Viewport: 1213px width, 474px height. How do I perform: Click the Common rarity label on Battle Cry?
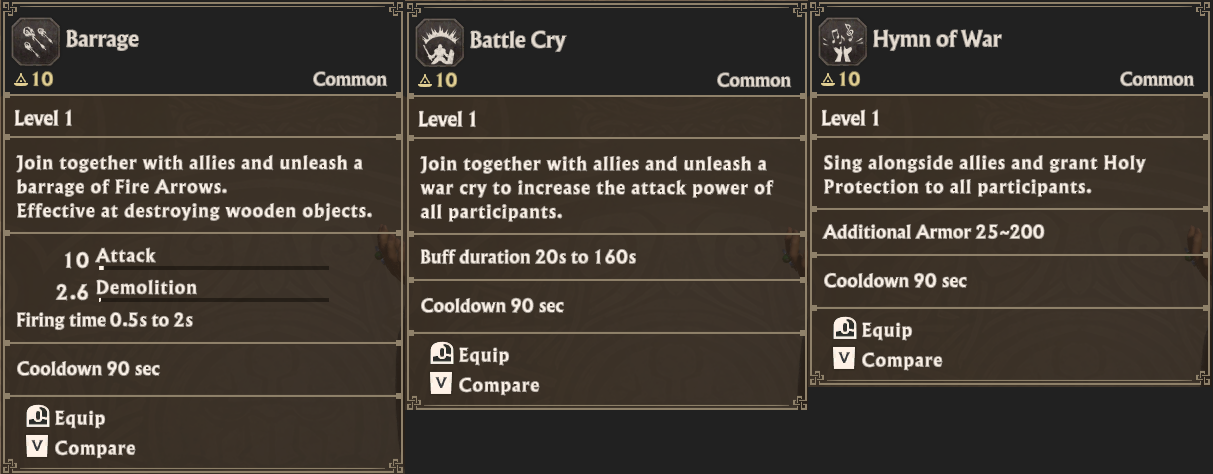tap(753, 80)
